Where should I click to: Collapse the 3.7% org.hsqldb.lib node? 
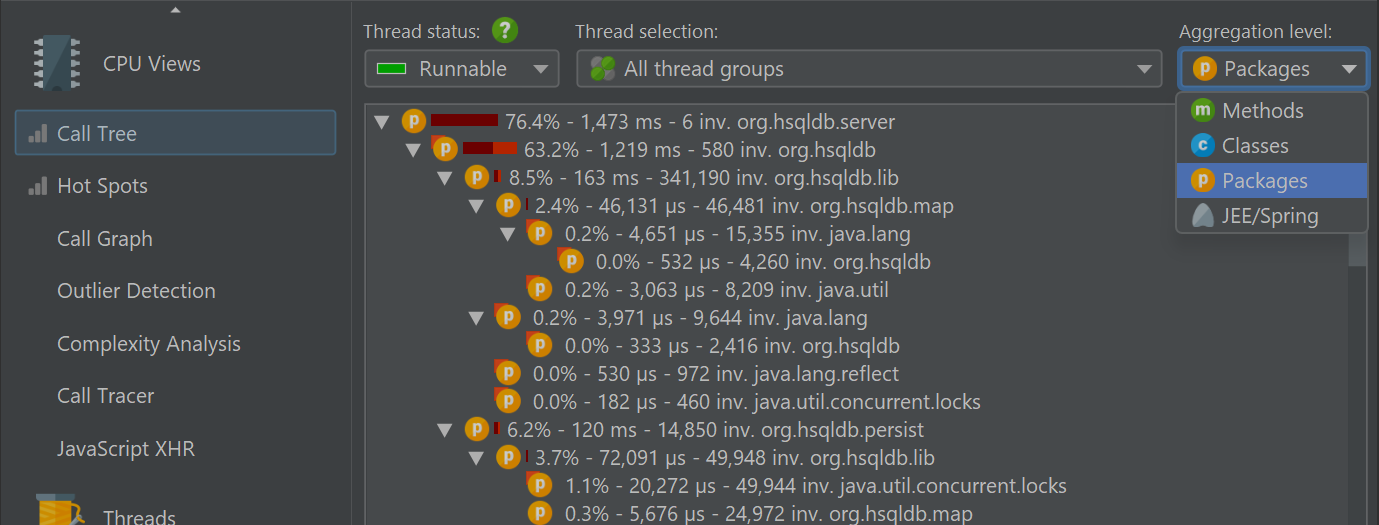tap(477, 459)
